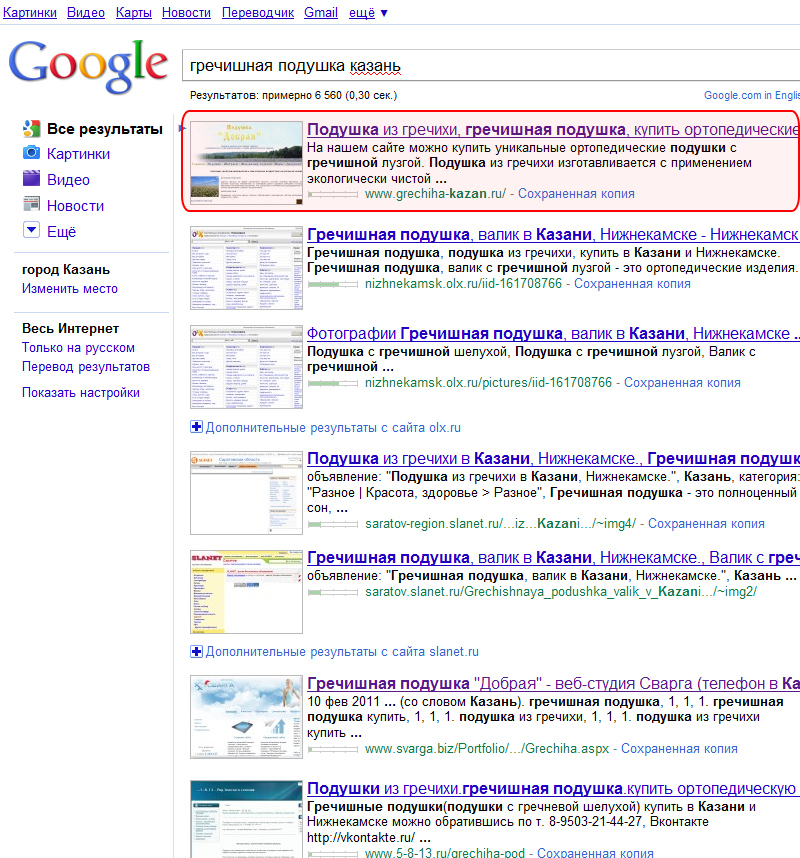Open thumbnail of www.svarga.biz result
800x858 pixels.
(x=246, y=717)
